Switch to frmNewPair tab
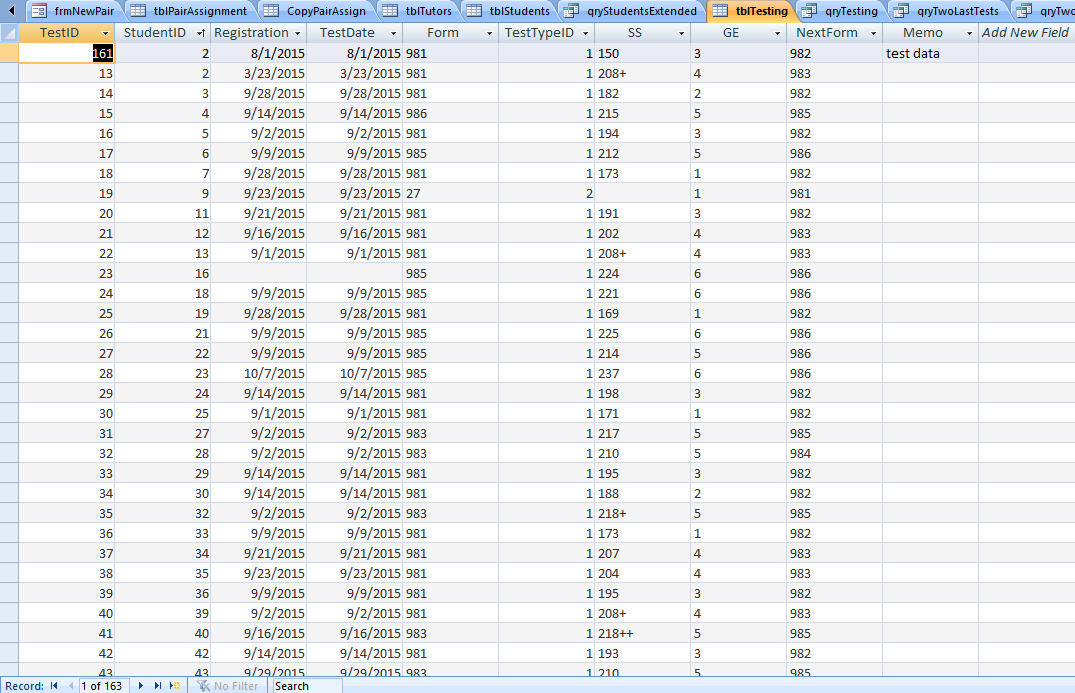The height and width of the screenshot is (693, 1075). [74, 11]
